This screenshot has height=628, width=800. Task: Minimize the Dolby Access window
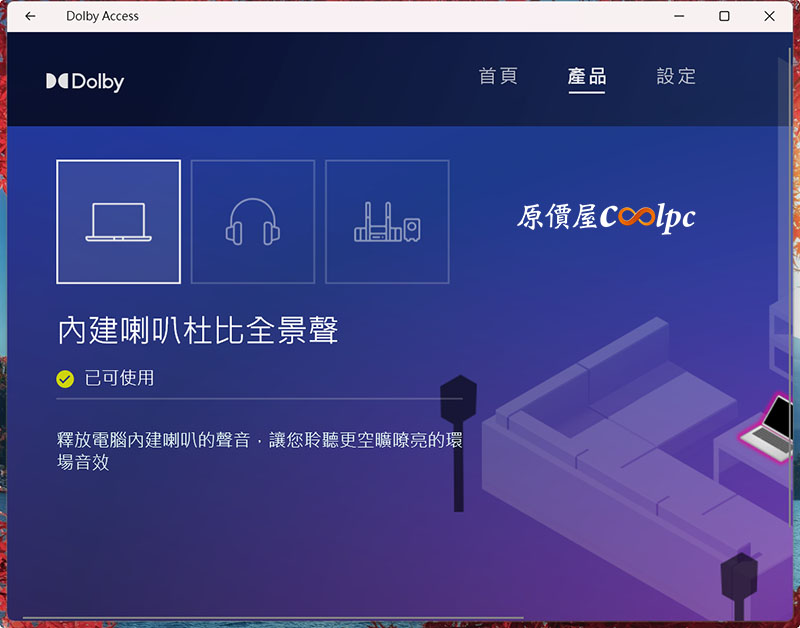[679, 16]
